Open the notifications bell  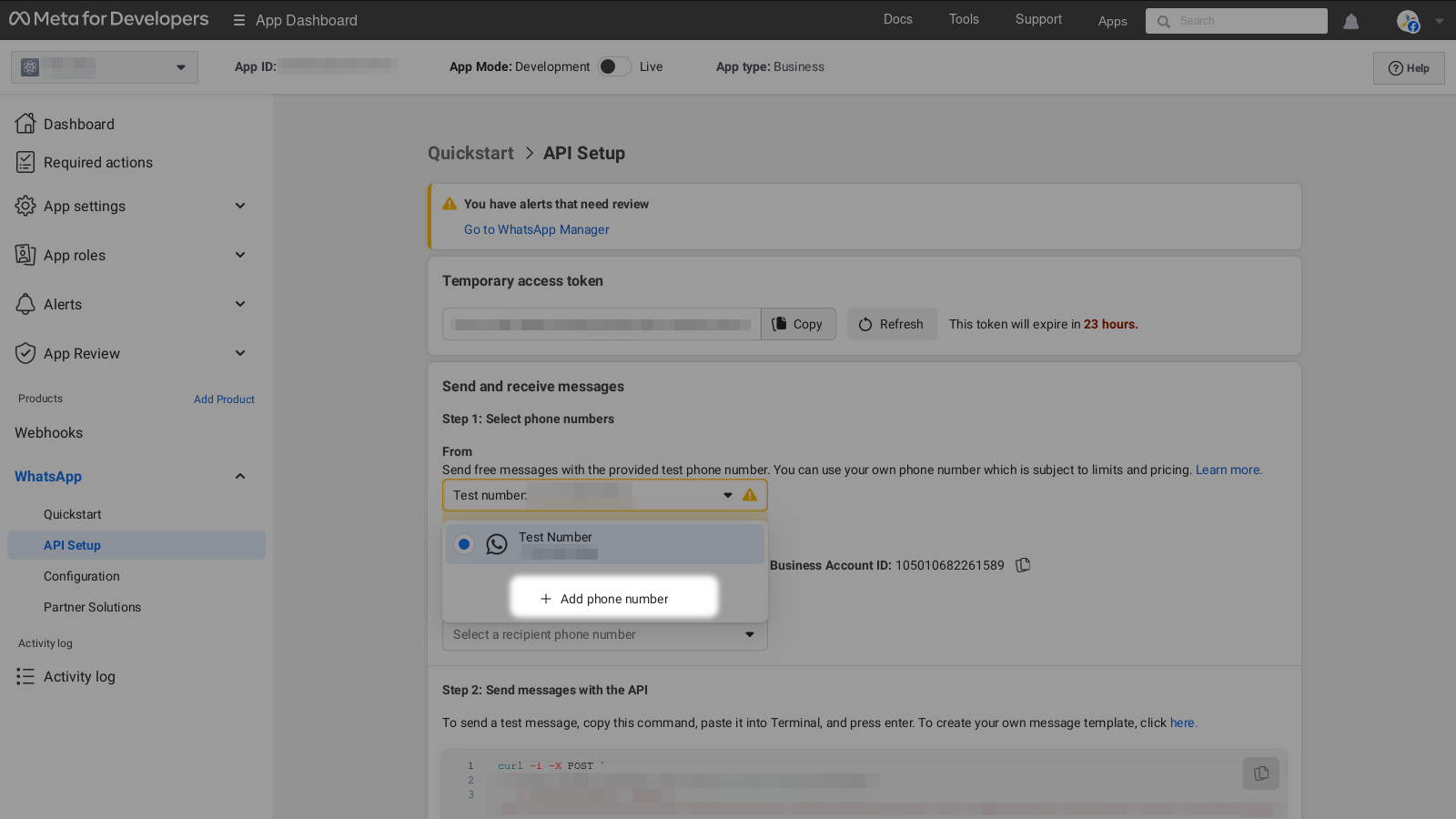coord(1351,21)
